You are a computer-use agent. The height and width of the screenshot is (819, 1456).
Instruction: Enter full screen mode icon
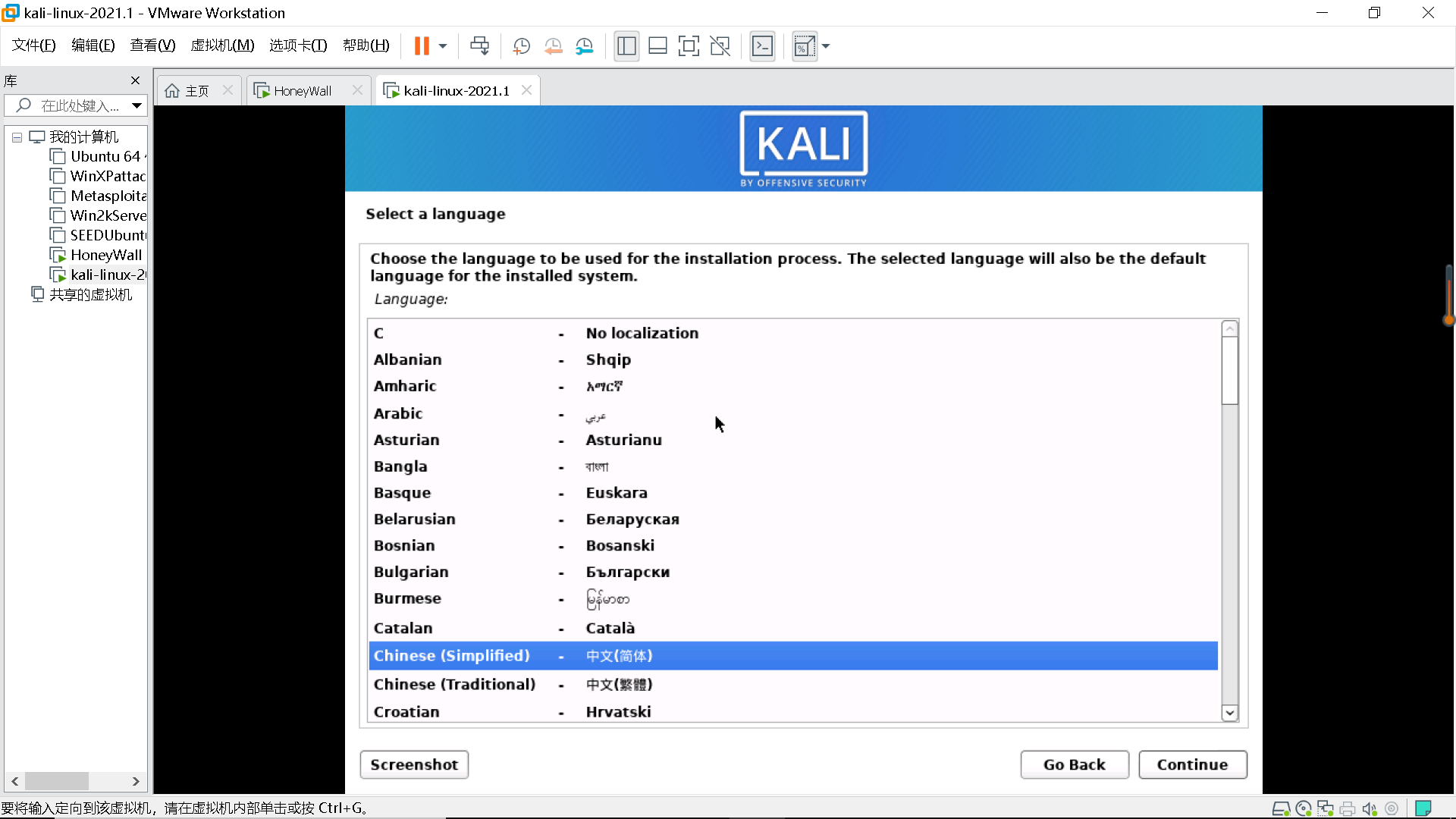point(689,46)
